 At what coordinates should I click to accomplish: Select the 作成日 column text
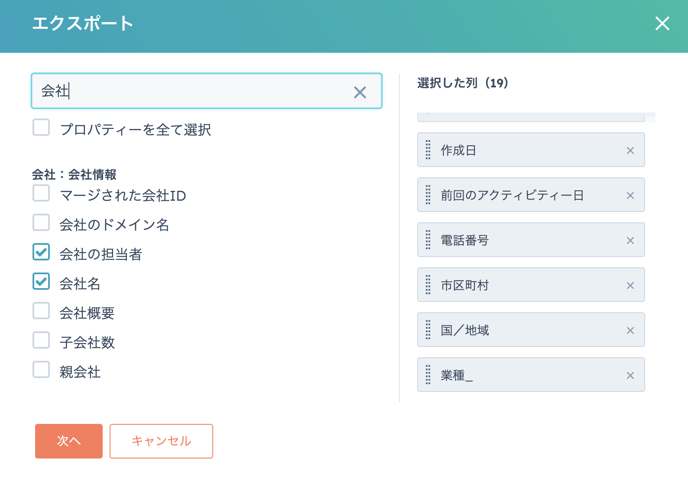pos(459,151)
